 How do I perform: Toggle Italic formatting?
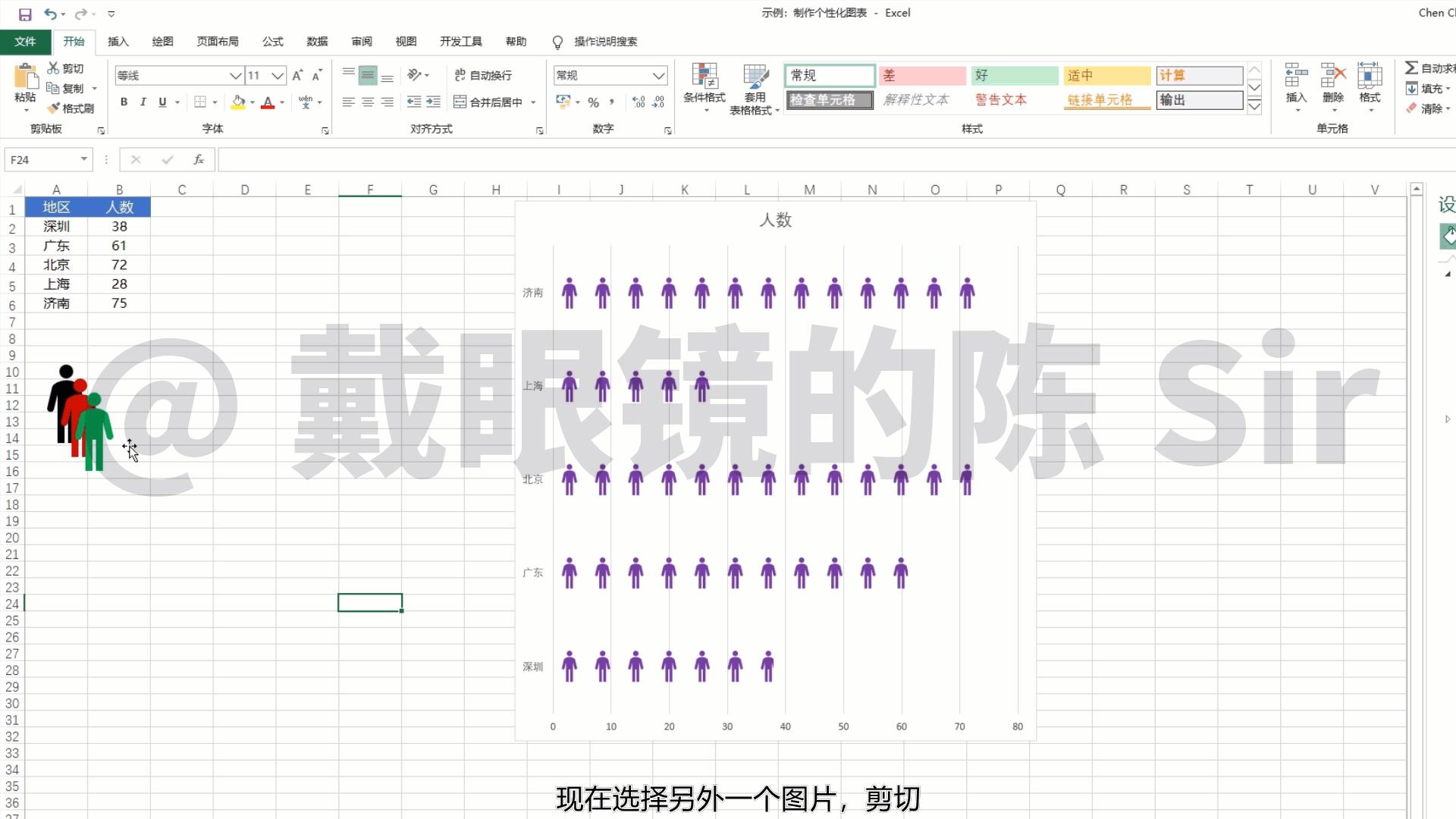click(x=143, y=102)
